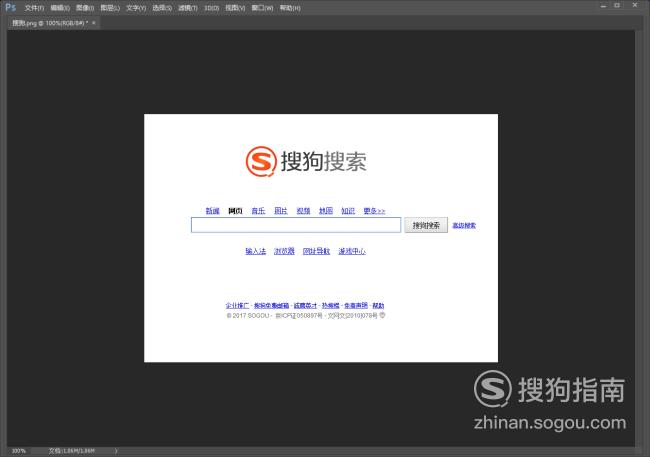The height and width of the screenshot is (457, 650).
Task: Click the 帮助 footer link in the canvas
Action: click(378, 306)
